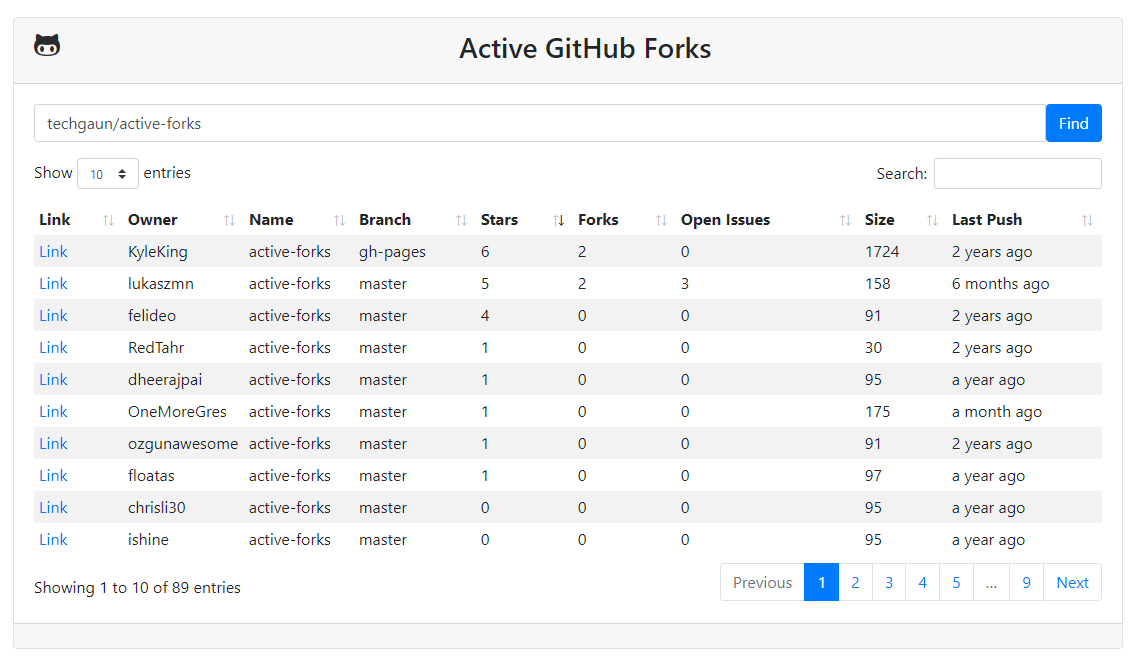
Task: Open the Link for lukaszmn's fork
Action: pyautogui.click(x=53, y=284)
